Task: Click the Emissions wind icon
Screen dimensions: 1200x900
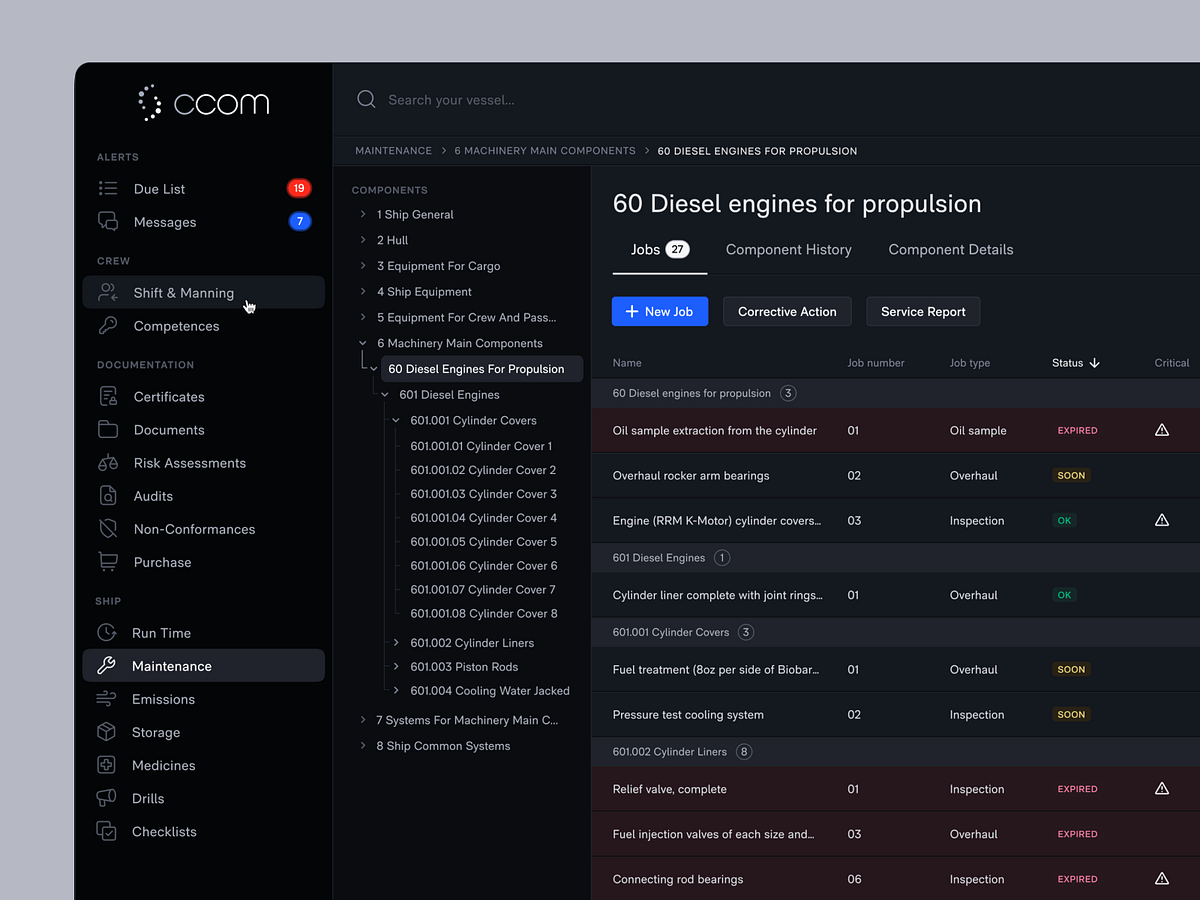Action: pyautogui.click(x=106, y=699)
